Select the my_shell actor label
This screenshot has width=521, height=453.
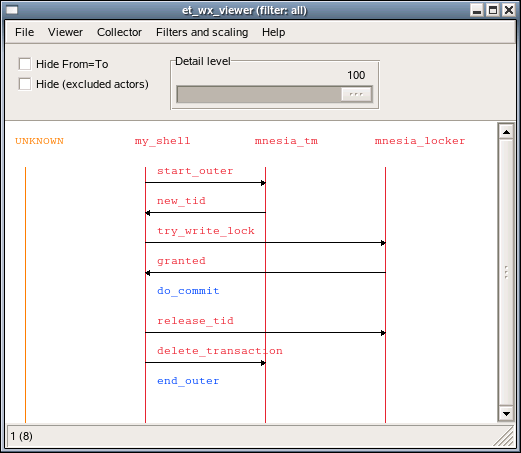click(x=162, y=141)
